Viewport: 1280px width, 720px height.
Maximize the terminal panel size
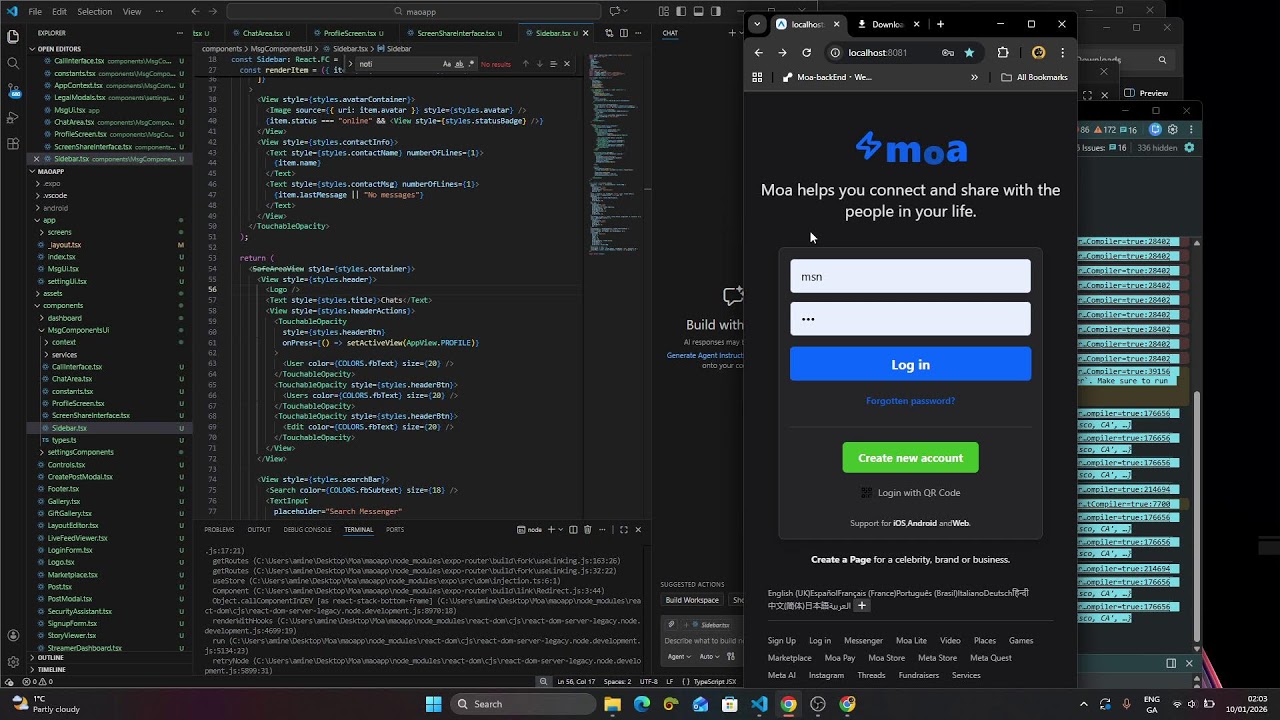point(623,529)
